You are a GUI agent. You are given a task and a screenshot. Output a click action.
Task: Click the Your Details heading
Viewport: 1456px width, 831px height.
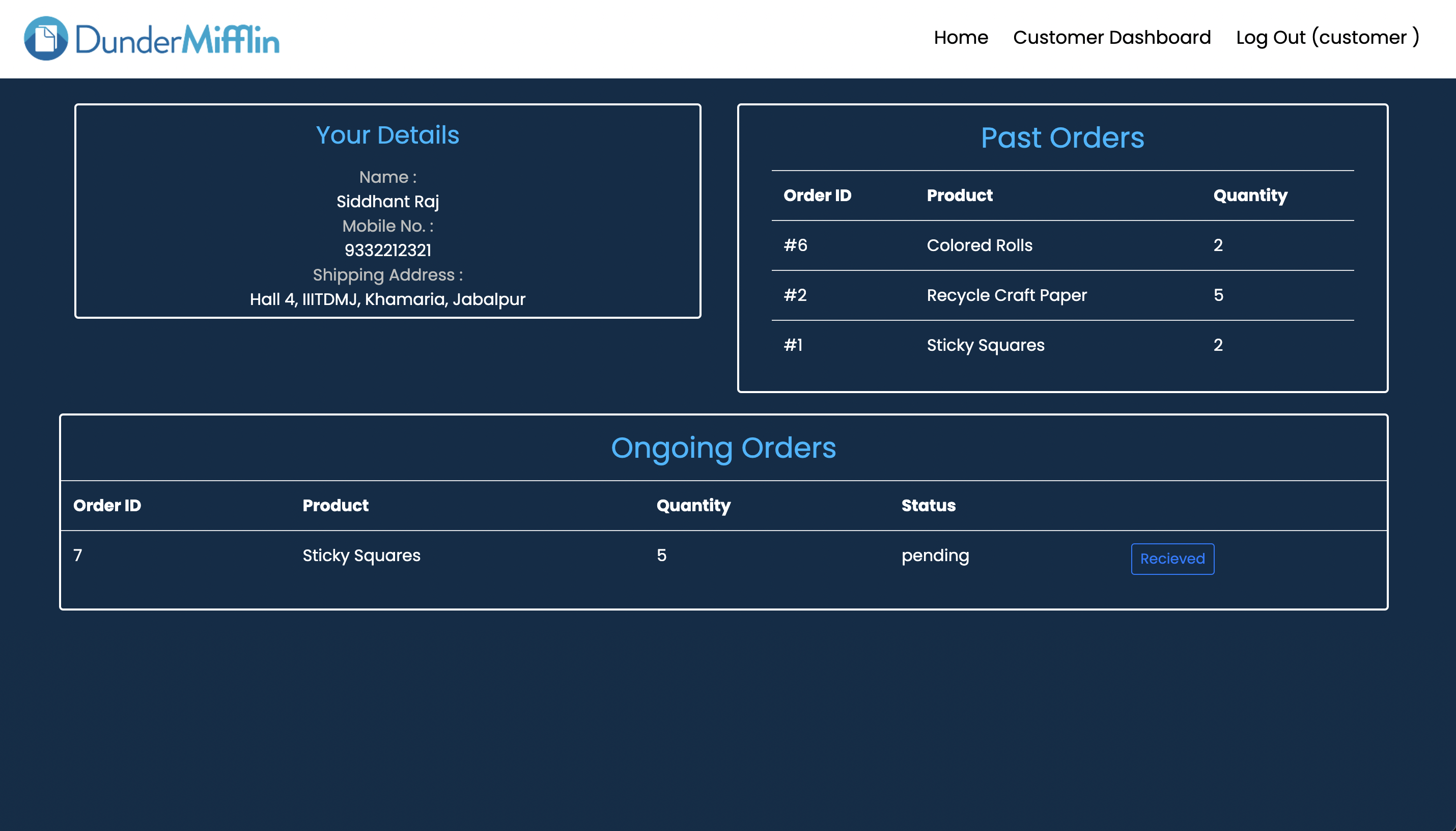pyautogui.click(x=387, y=135)
